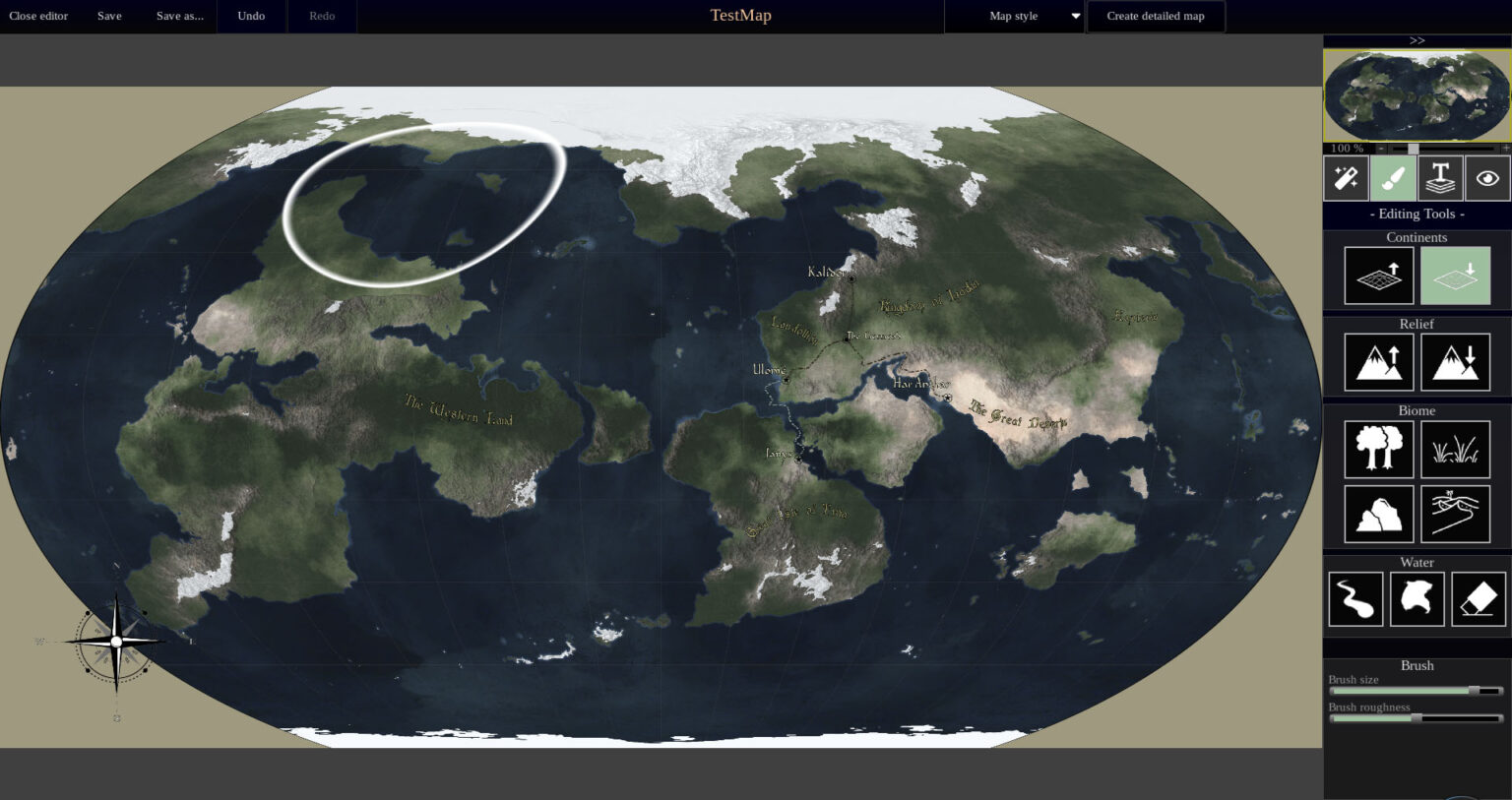Image resolution: width=1512 pixels, height=800 pixels.
Task: Choose the lower relief mountain tool
Action: pos(1455,362)
